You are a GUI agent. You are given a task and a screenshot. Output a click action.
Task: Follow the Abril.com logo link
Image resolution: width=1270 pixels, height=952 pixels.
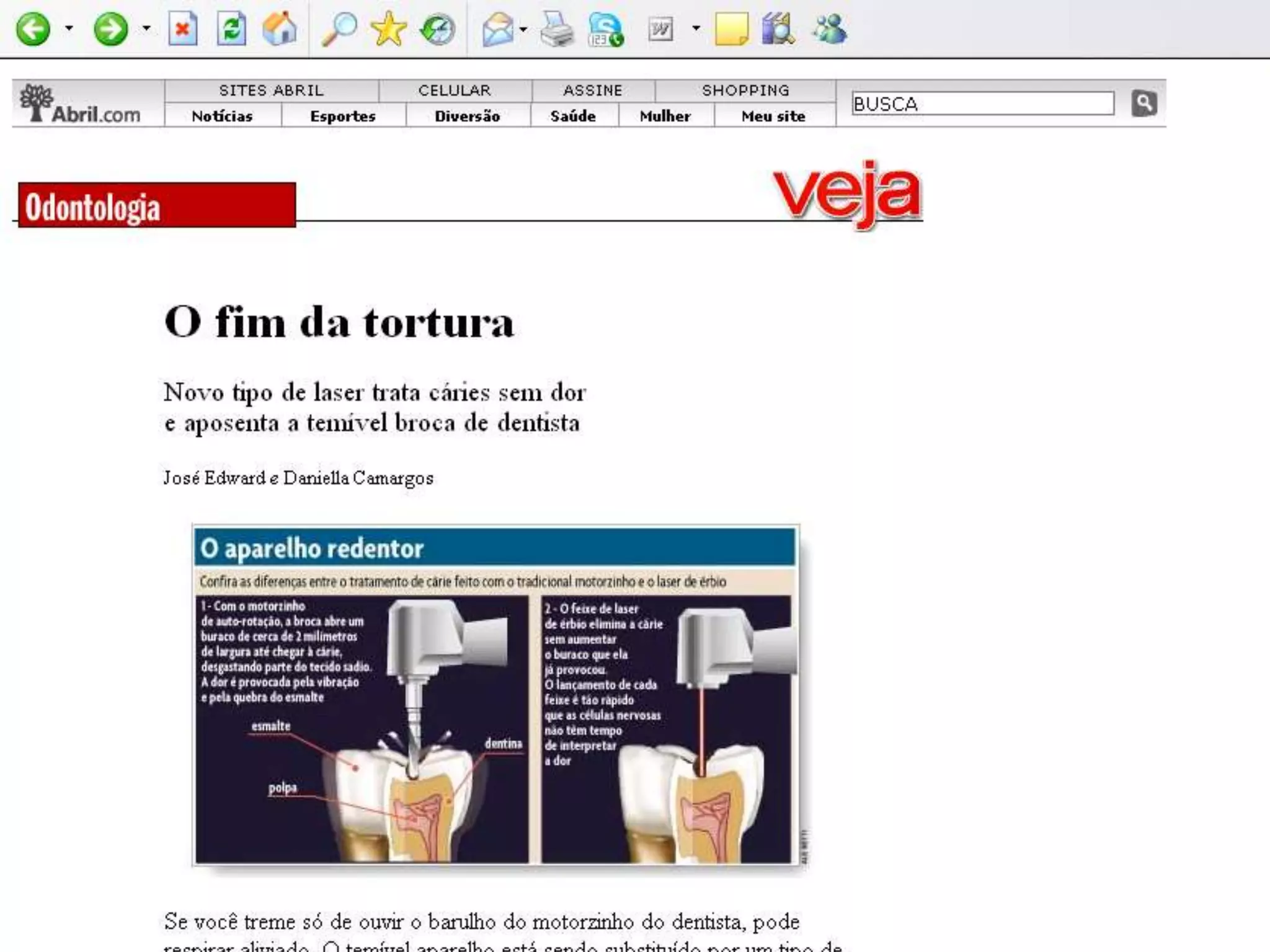pos(81,104)
